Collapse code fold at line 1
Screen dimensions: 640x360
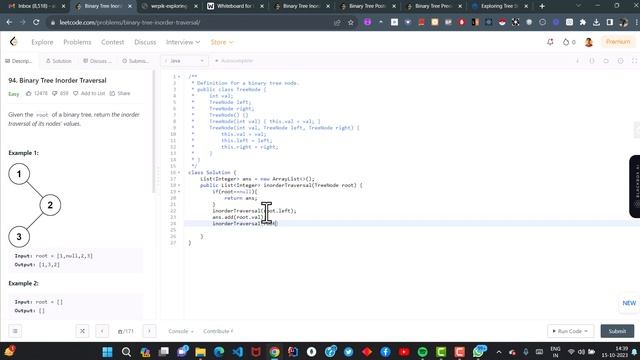click(179, 77)
